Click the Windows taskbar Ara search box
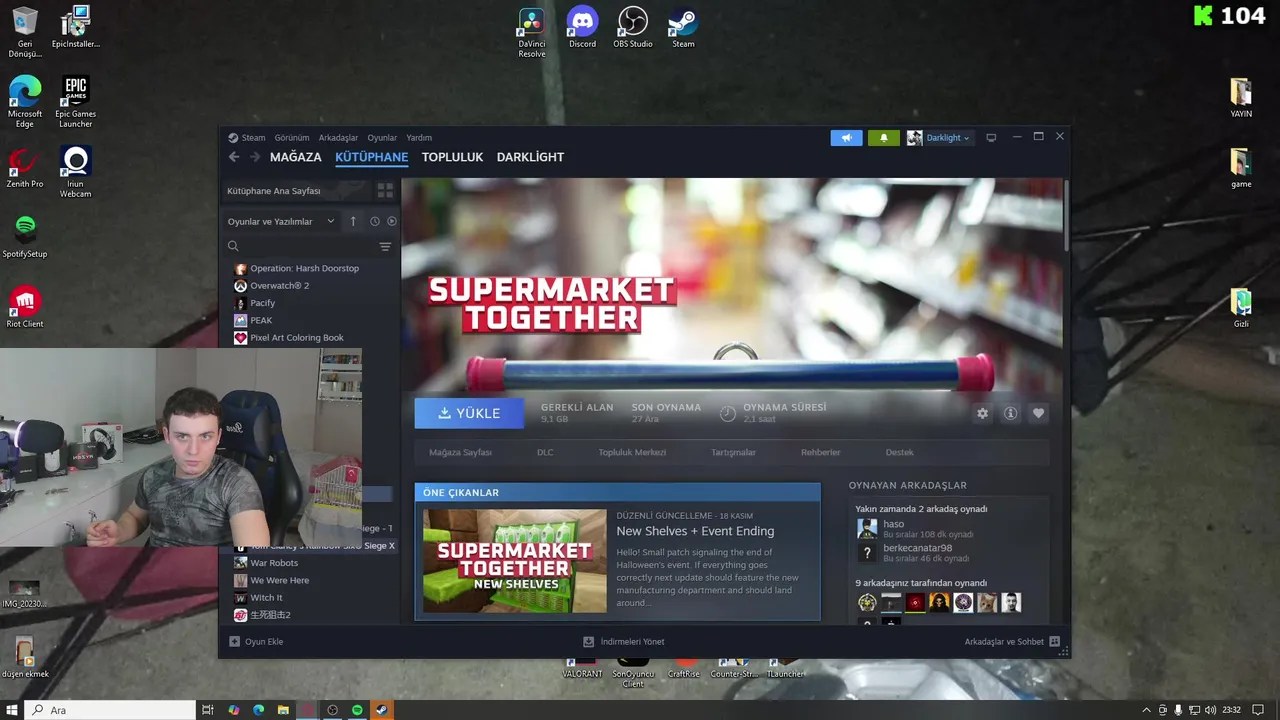 (111, 710)
